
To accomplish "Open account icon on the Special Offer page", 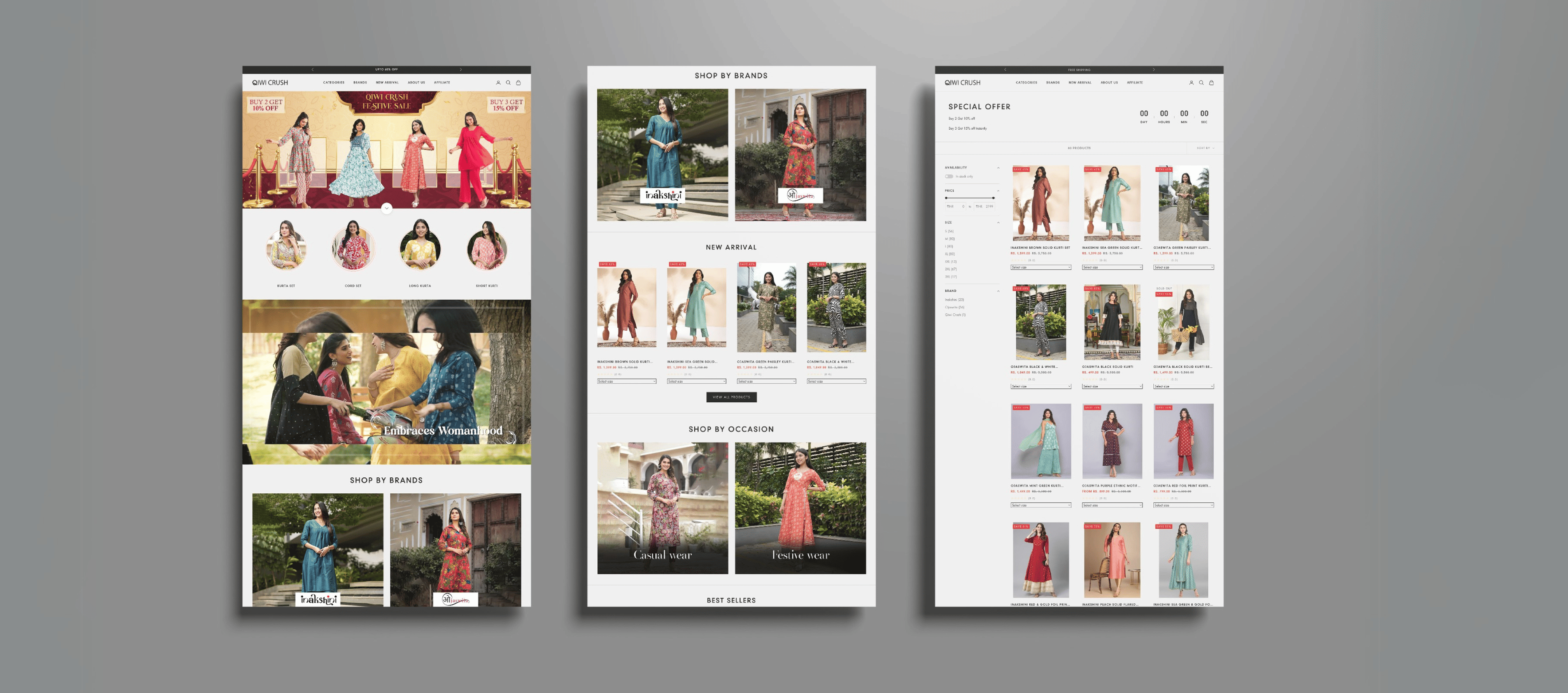I will pyautogui.click(x=1191, y=83).
